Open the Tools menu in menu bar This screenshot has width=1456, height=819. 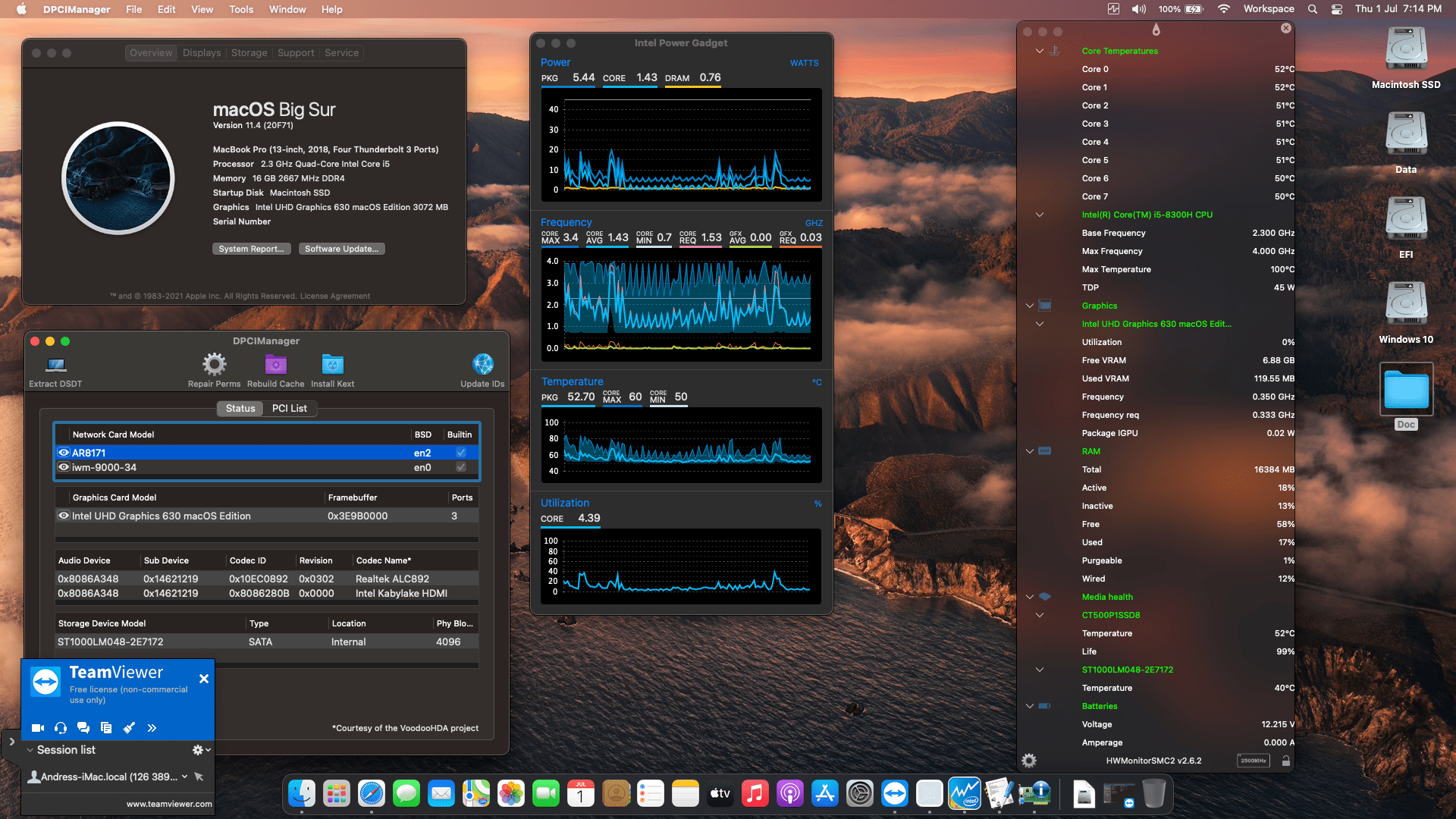(x=241, y=9)
